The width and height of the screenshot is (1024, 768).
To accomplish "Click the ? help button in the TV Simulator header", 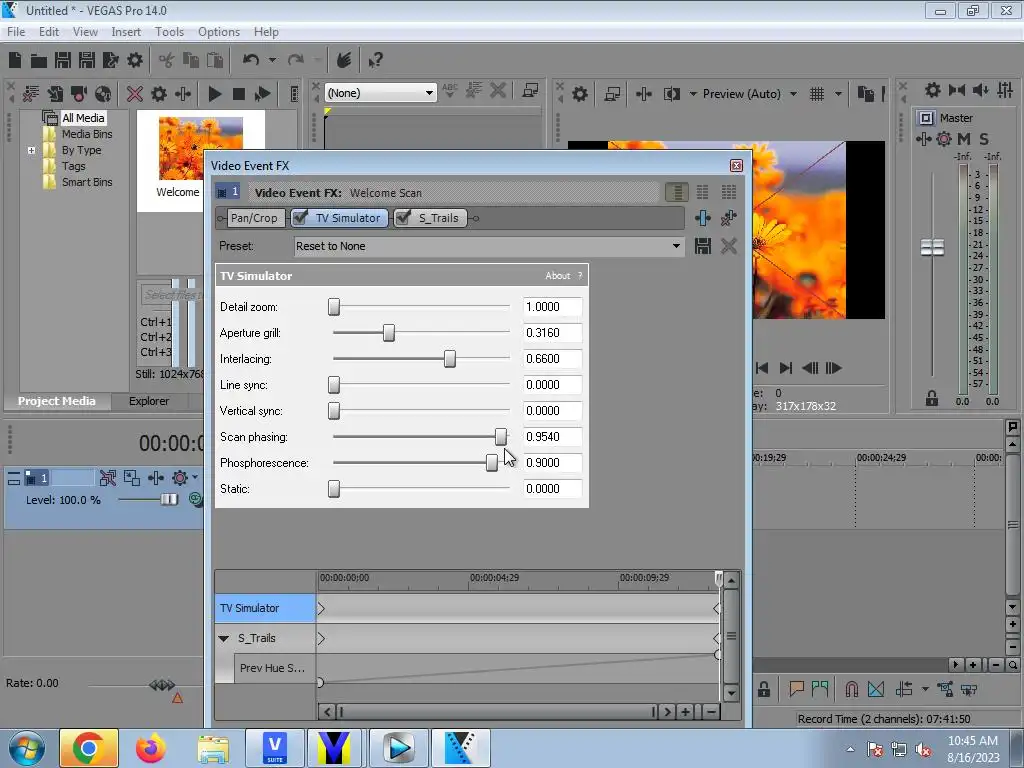I will coord(580,276).
